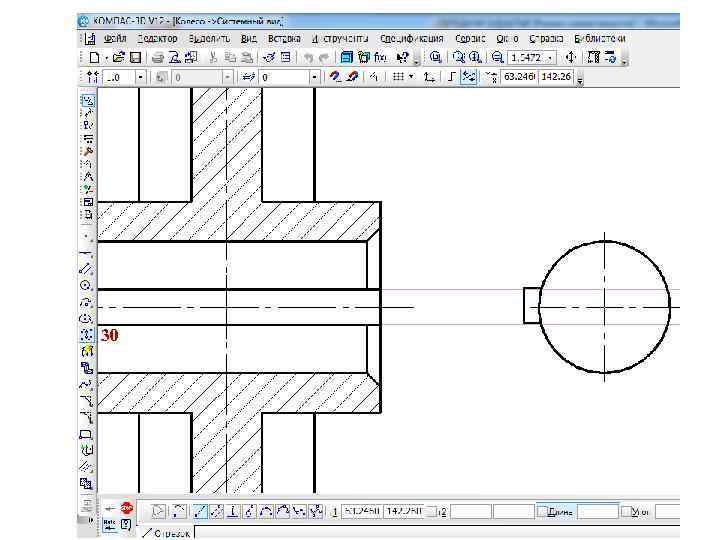Expand the grid settings dropdown arrow
This screenshot has width=720, height=540.
pos(413,77)
